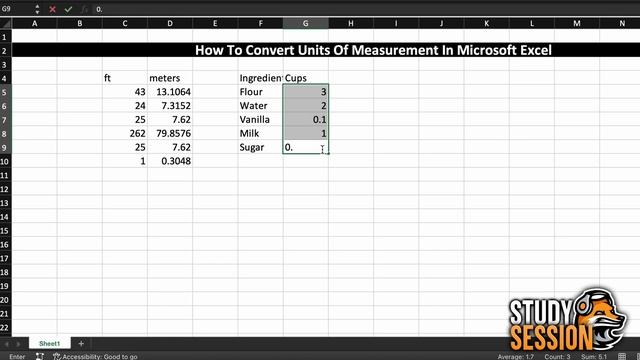The height and width of the screenshot is (360, 640).
Task: Select the 'meters' header cell
Action: click(170, 78)
